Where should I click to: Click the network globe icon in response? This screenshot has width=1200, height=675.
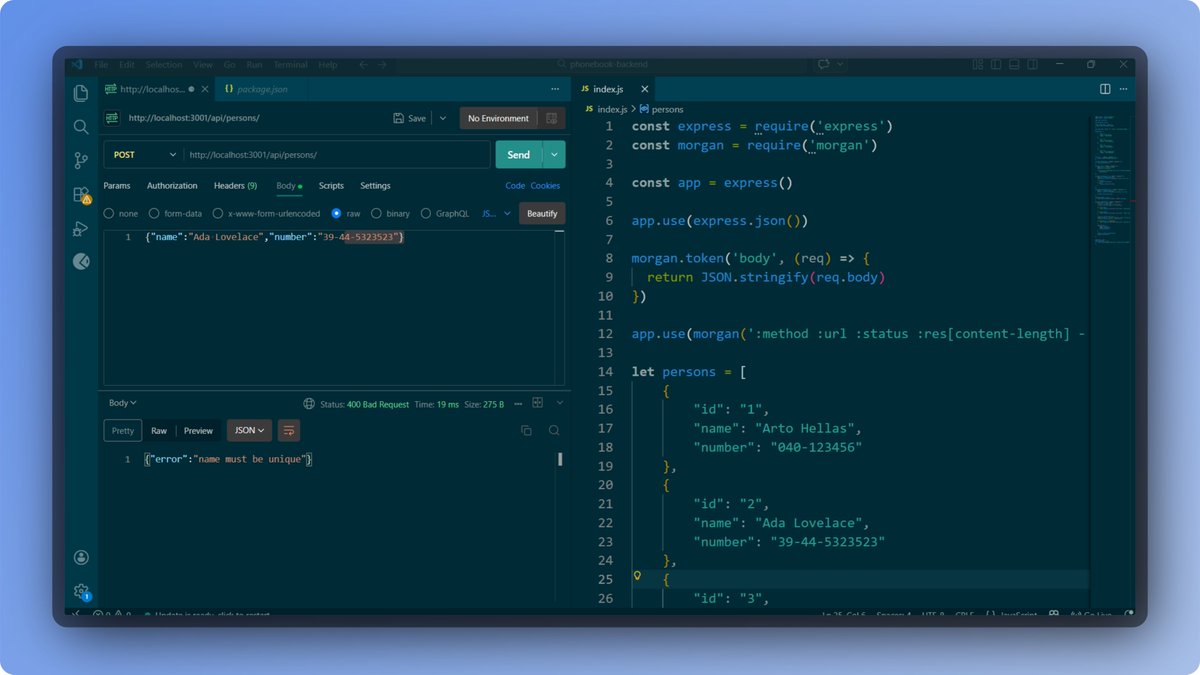point(309,404)
